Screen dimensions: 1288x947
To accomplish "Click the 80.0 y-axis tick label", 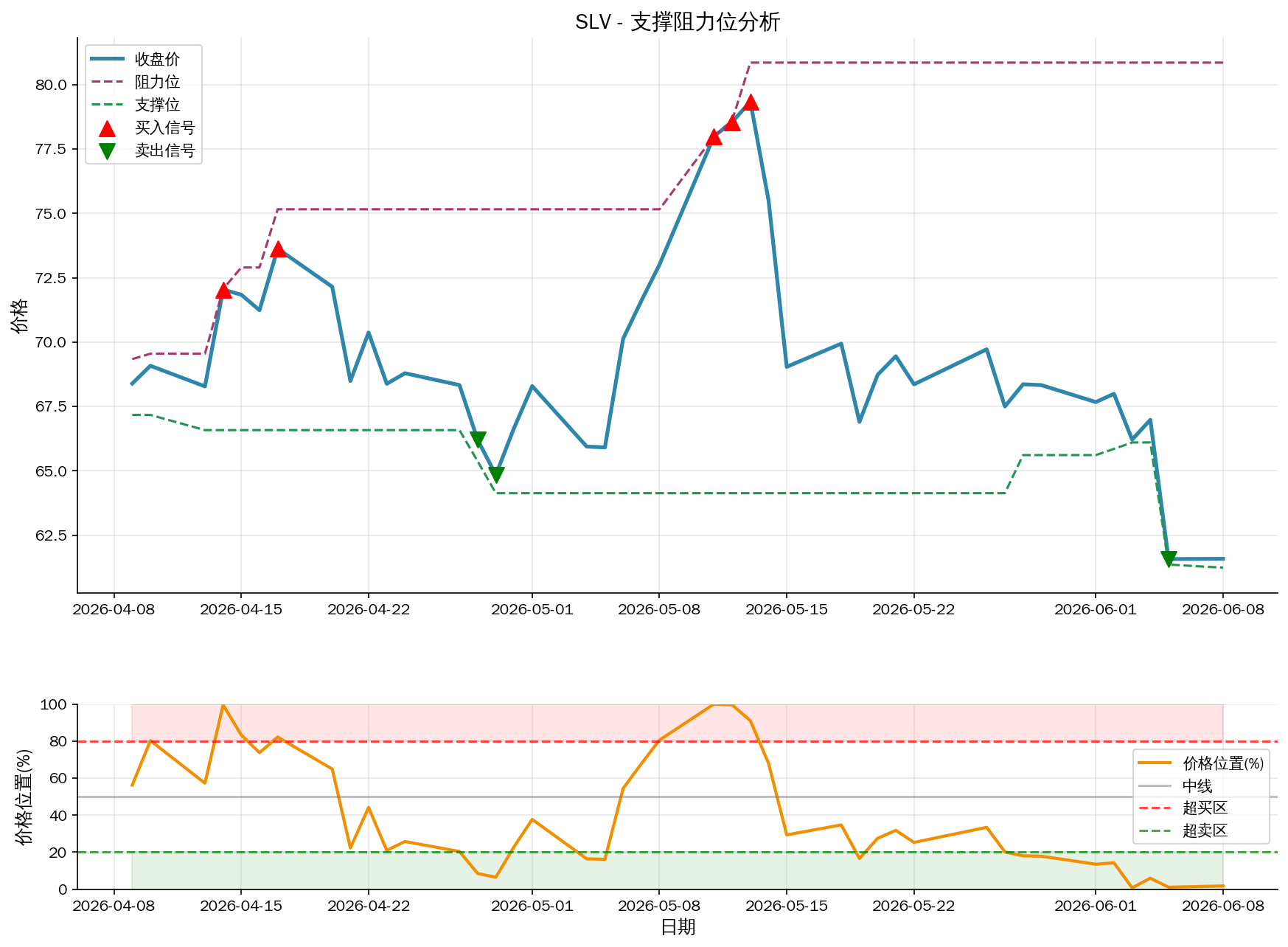I will point(51,85).
